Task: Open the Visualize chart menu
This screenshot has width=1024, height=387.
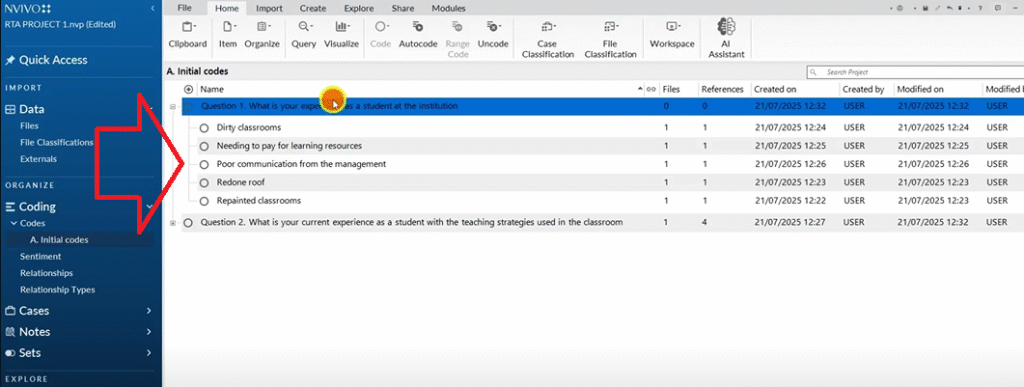Action: pos(342,35)
